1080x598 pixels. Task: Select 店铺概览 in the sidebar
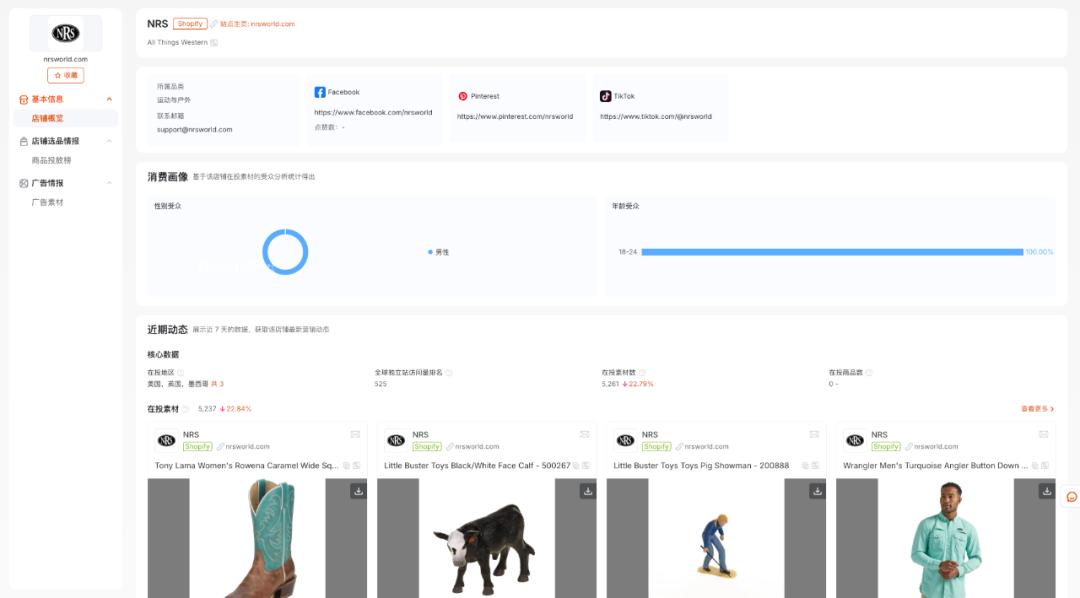pos(65,118)
